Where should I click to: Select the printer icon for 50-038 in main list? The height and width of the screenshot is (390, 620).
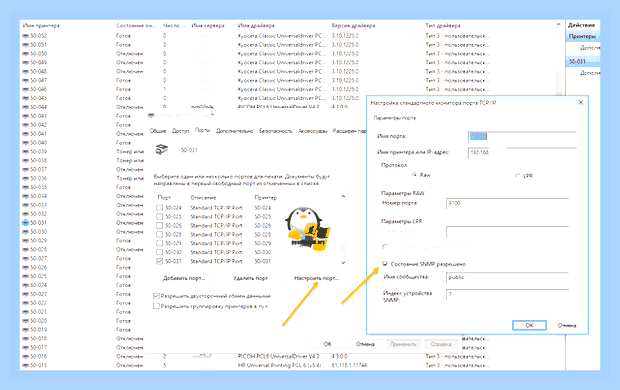26,161
